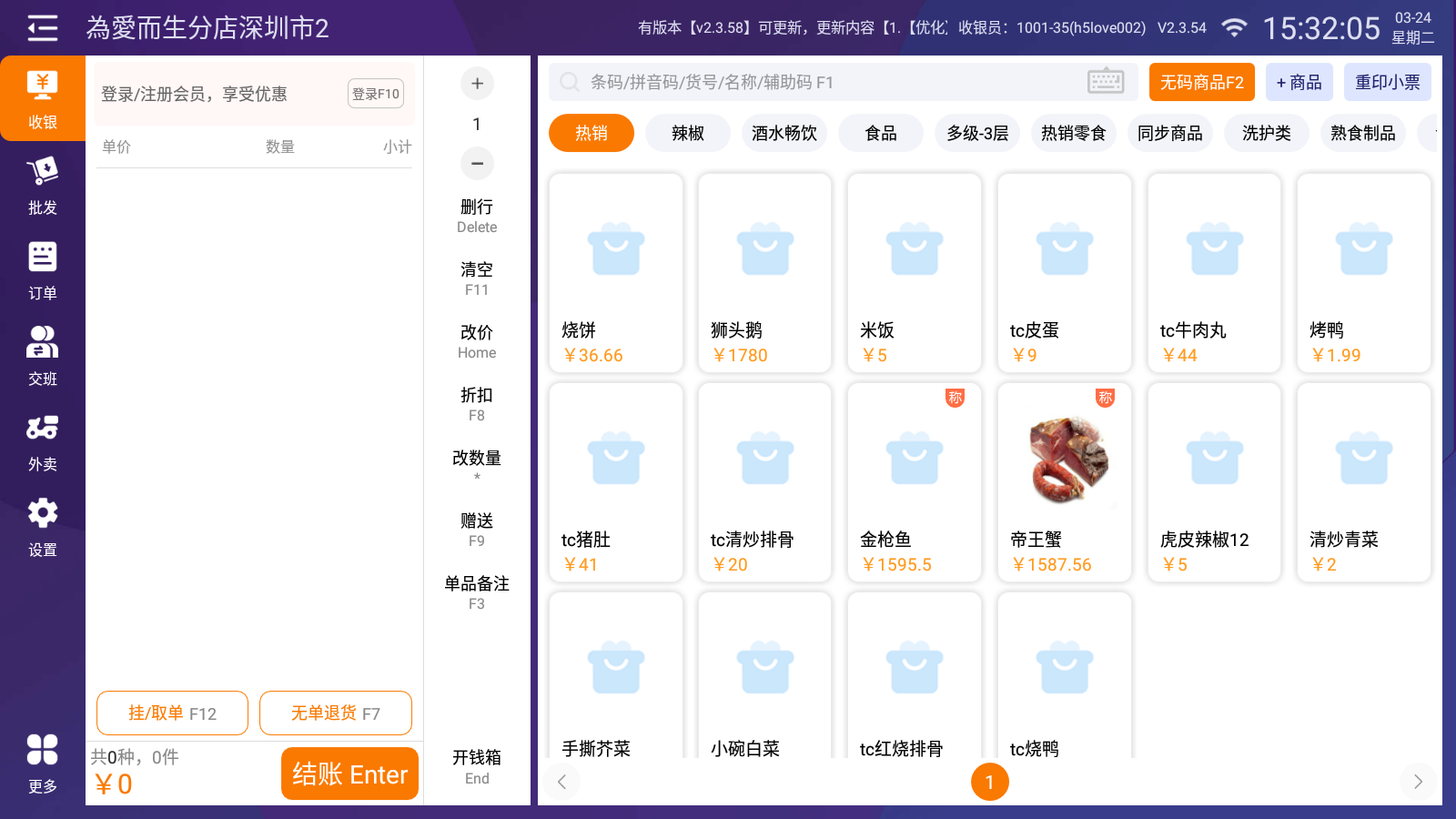Switch to the 酒水畅饮 category tab
1456x819 pixels.
pos(784,134)
